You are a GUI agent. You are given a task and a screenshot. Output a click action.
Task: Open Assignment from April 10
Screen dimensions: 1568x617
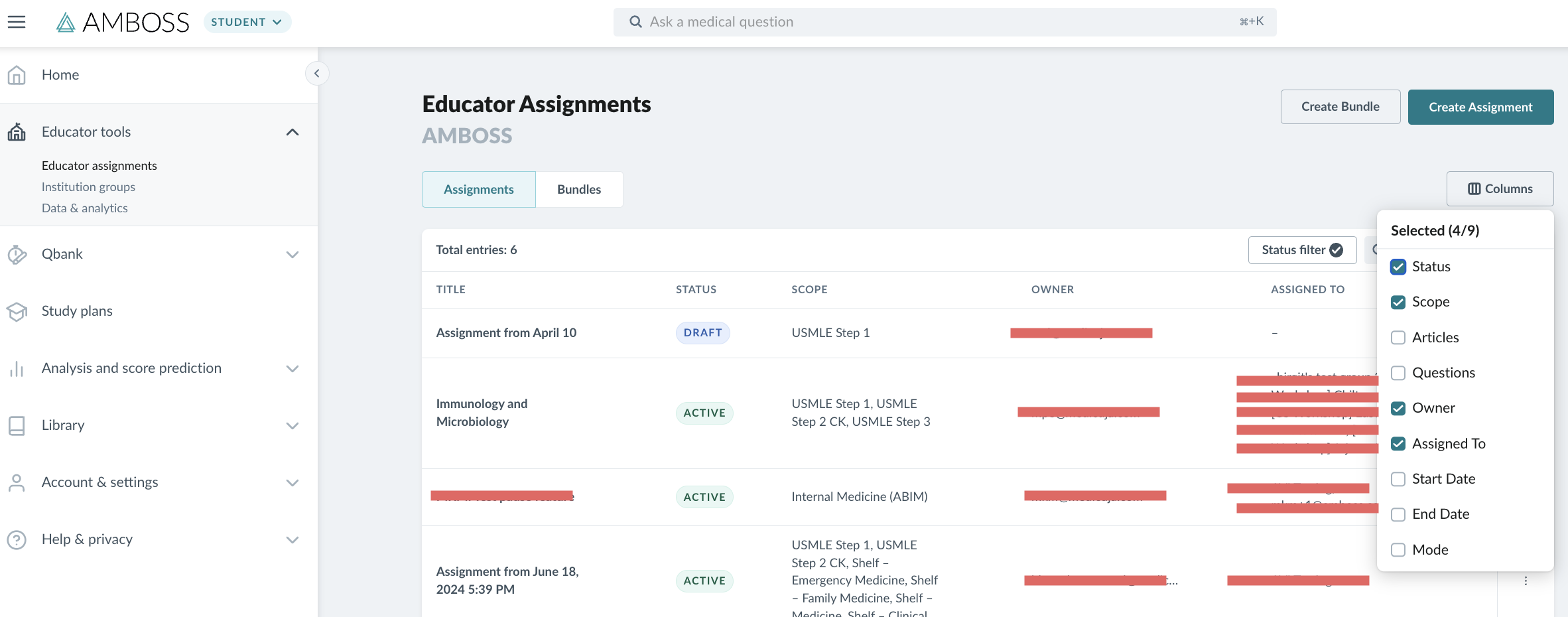coord(506,332)
